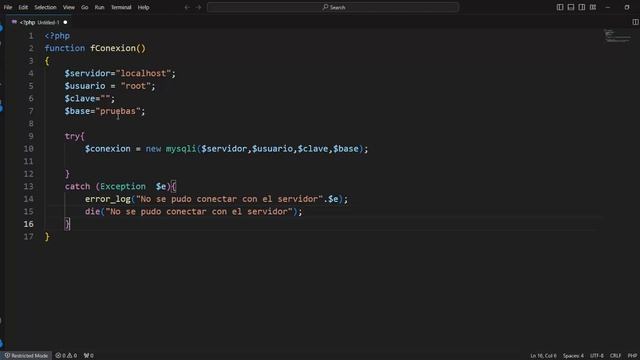Open the warnings count in status bar

72,356
